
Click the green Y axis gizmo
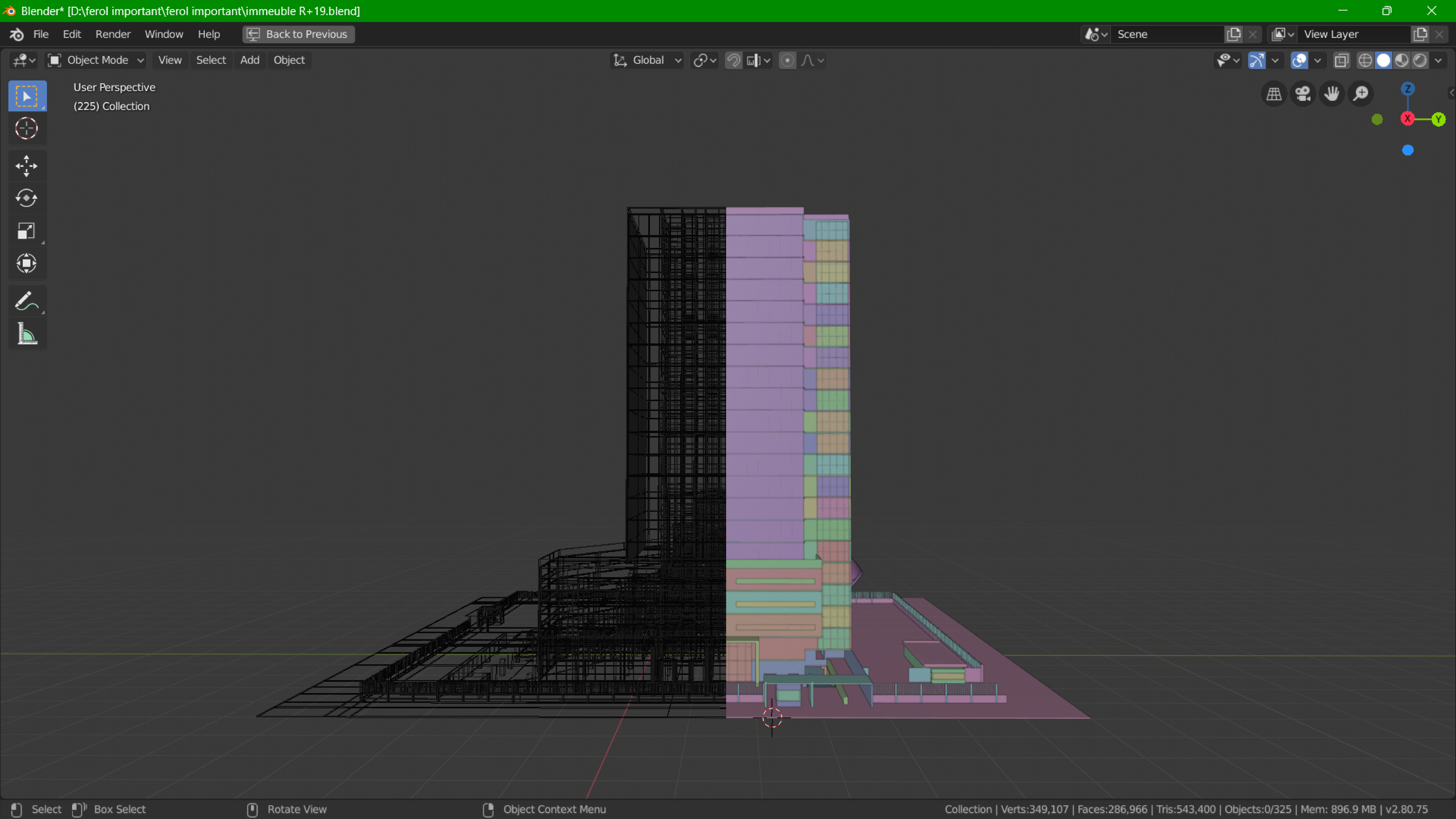(1439, 119)
